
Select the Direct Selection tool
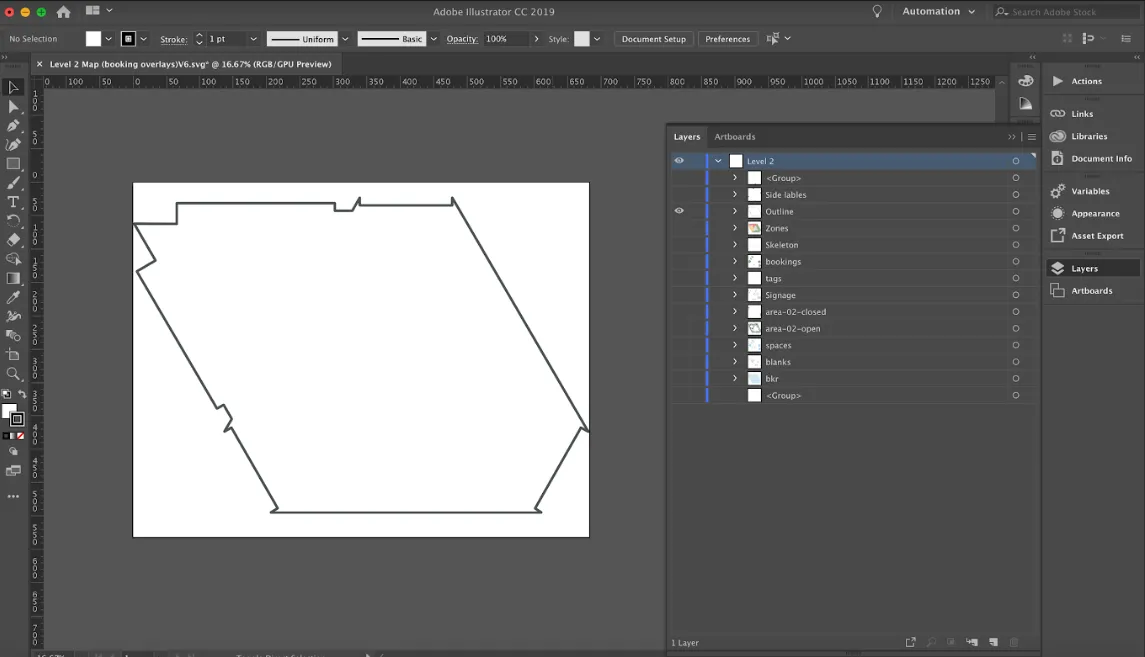click(x=13, y=107)
